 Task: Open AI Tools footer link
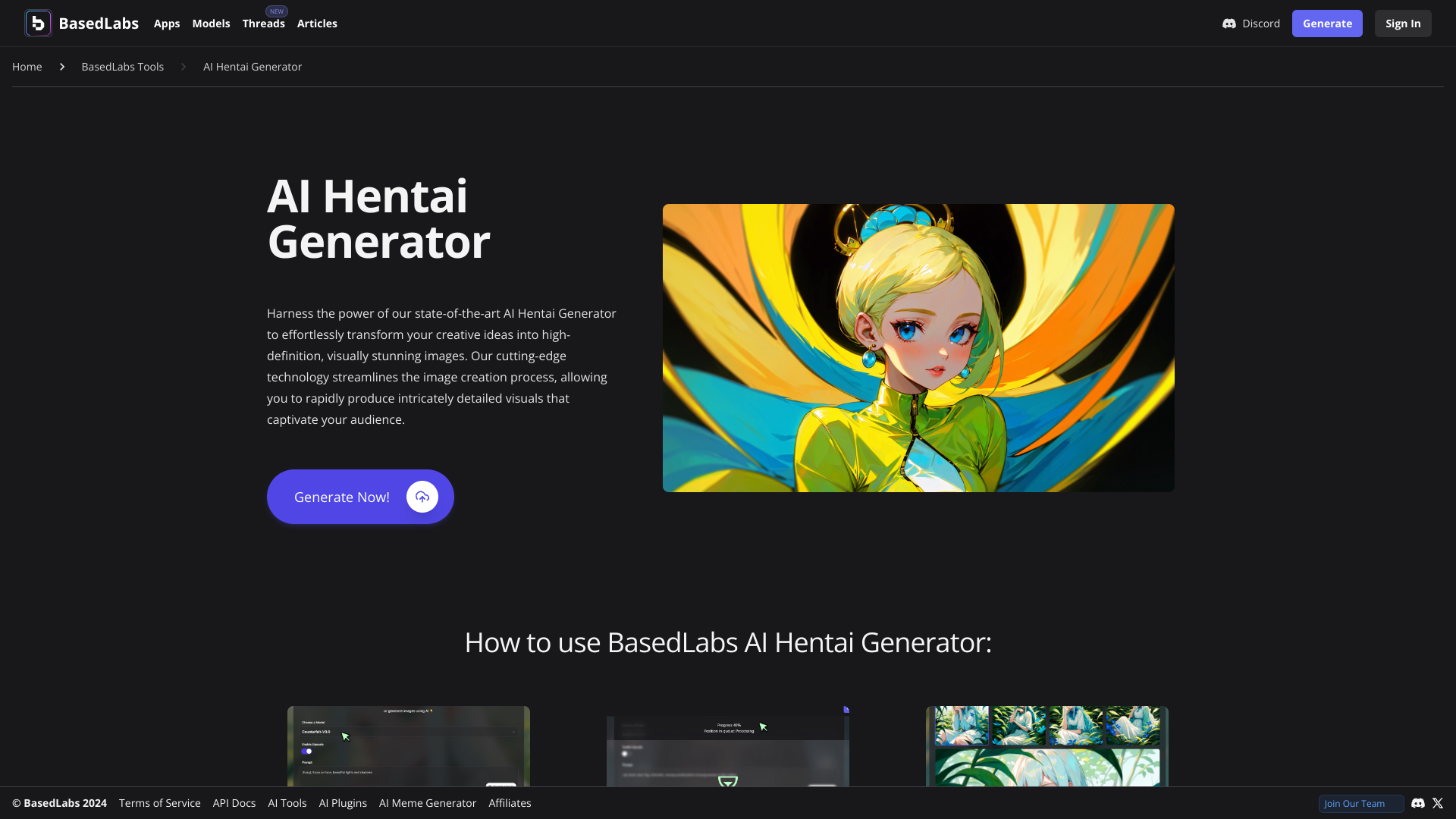tap(287, 803)
